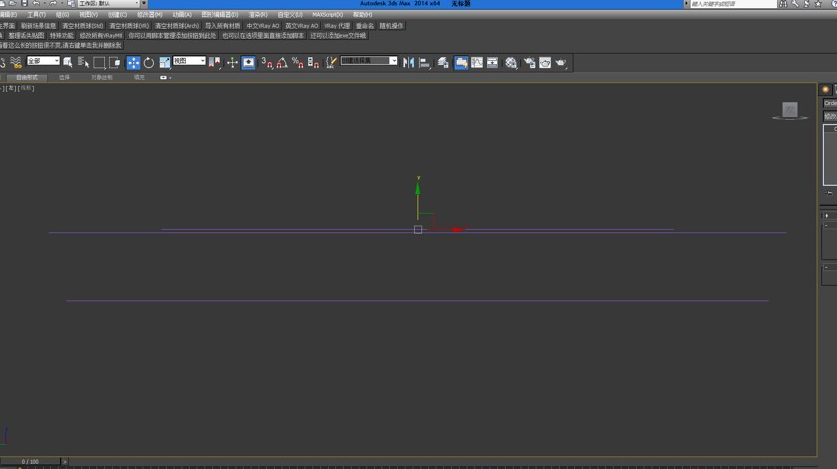
Task: Choose the Rectangular Selection Region tool
Action: (x=99, y=62)
